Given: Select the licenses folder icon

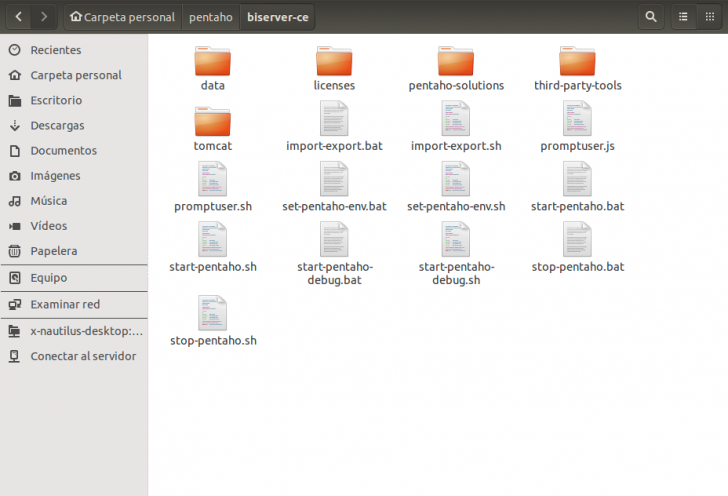Looking at the screenshot, I should 334,61.
